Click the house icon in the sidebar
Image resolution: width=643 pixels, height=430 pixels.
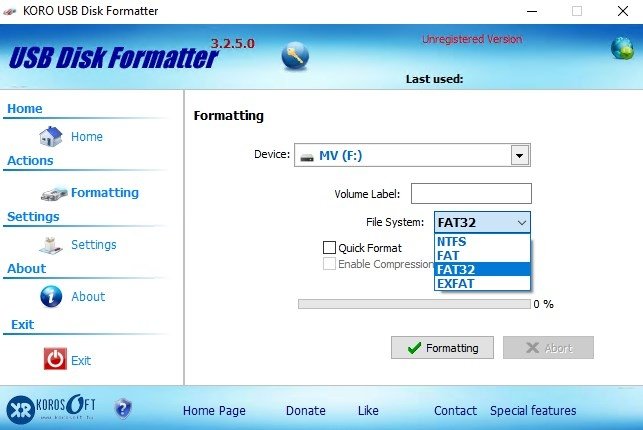[51, 136]
